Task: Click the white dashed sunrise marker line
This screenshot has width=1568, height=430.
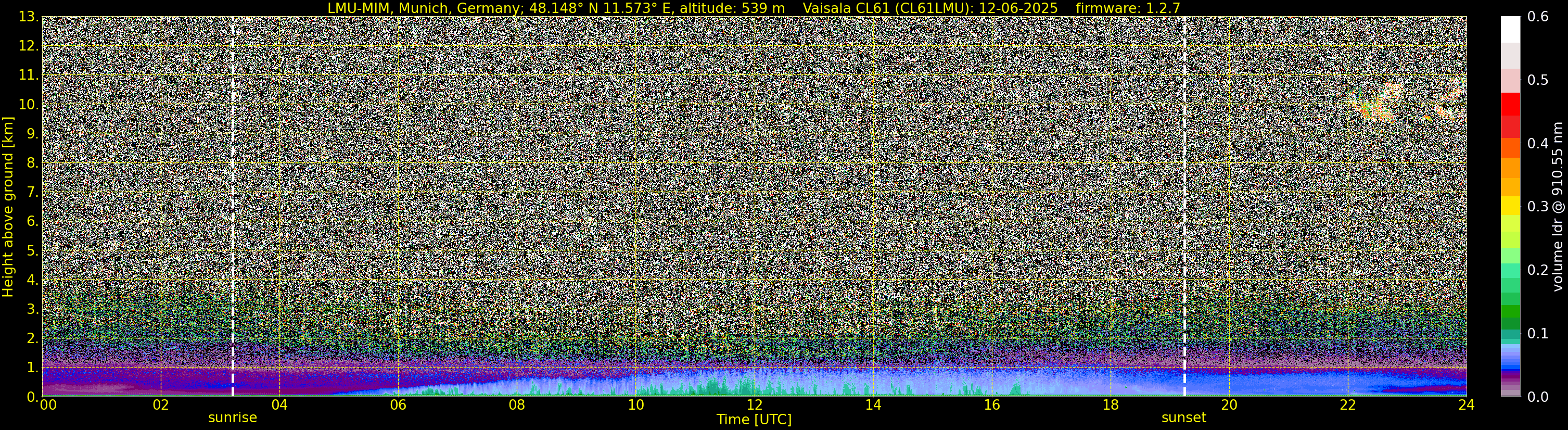Action: [x=233, y=207]
